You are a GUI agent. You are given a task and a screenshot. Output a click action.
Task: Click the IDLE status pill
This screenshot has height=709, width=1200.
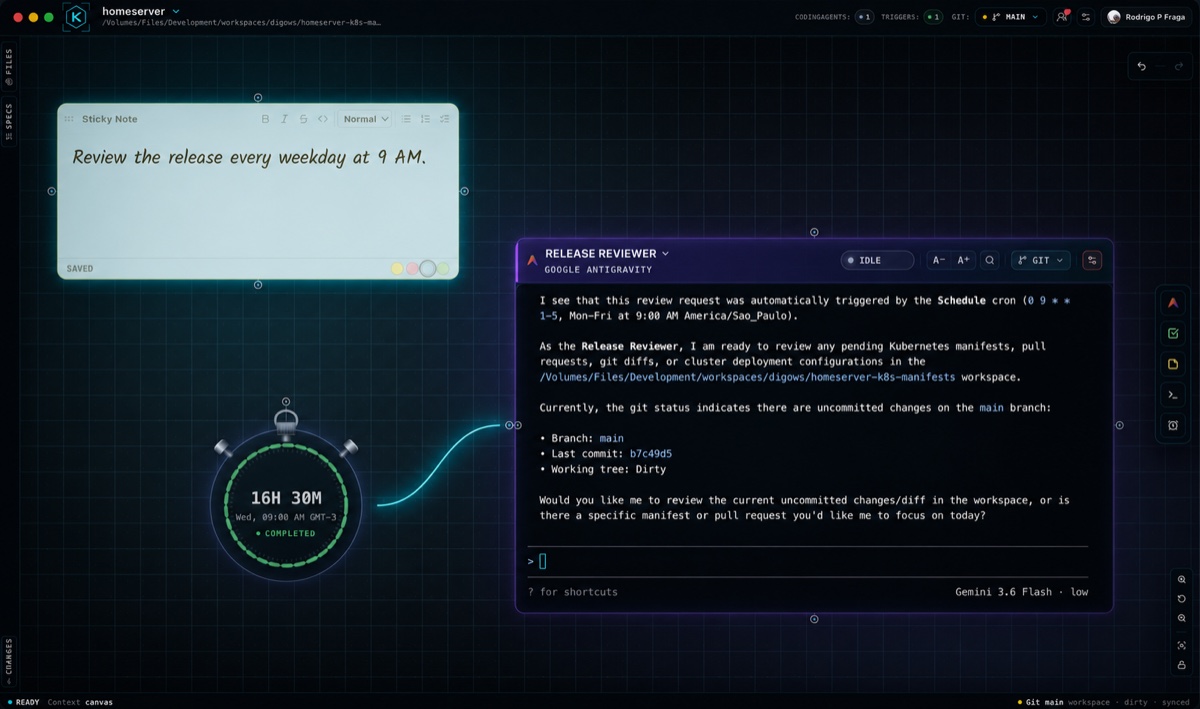point(877,260)
